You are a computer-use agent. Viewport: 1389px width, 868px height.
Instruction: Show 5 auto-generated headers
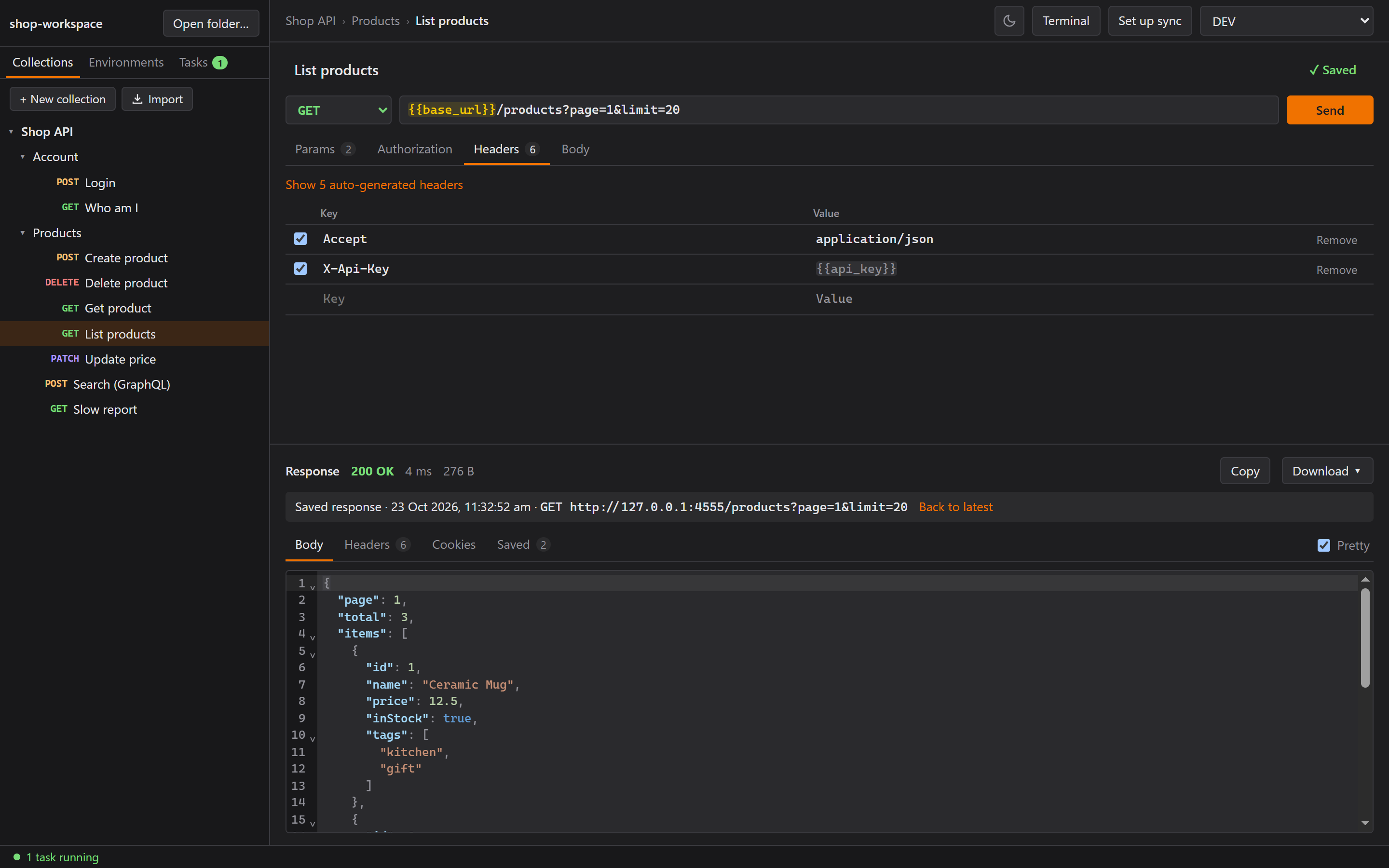click(x=374, y=185)
